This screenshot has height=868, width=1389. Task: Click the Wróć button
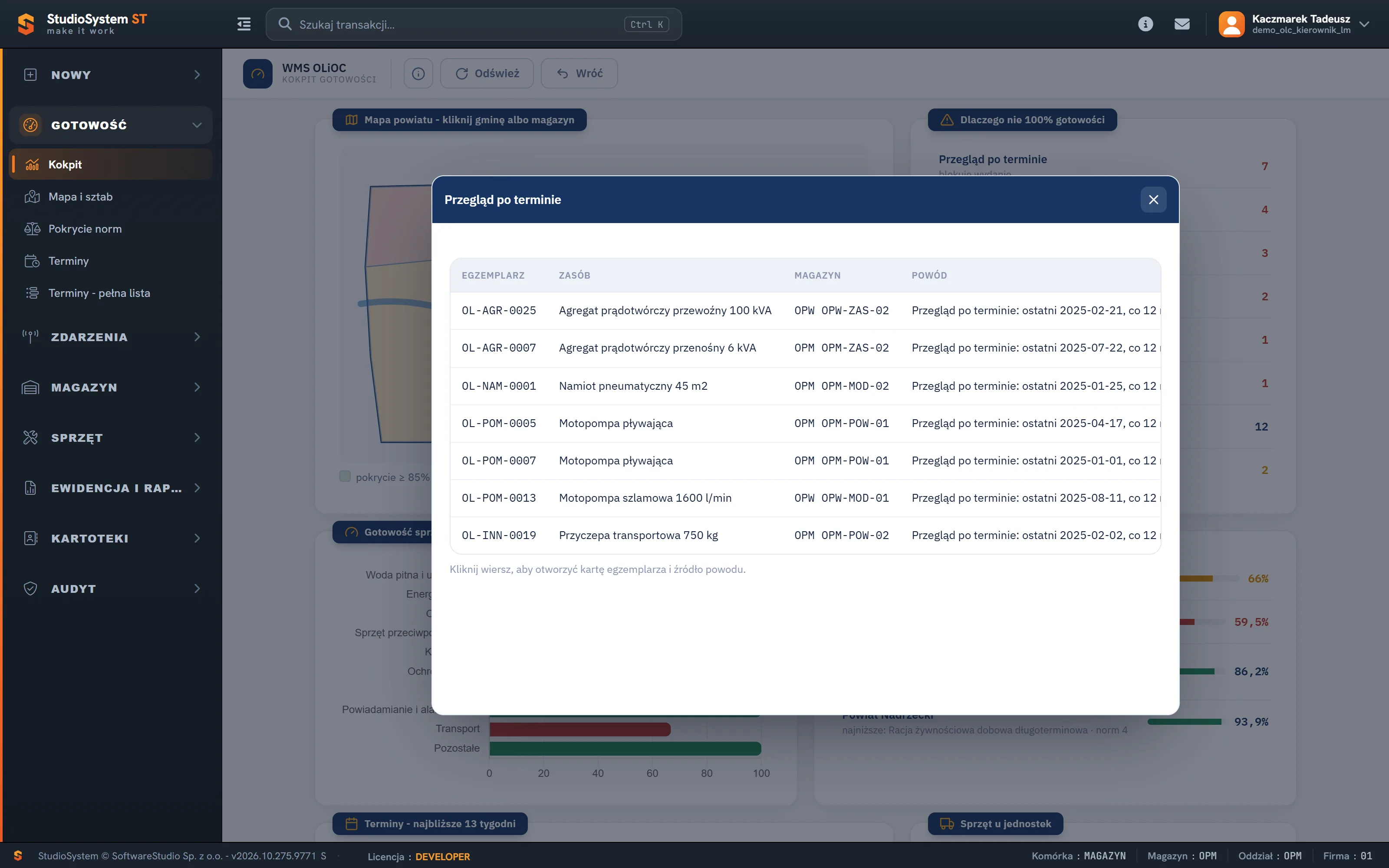tap(579, 73)
